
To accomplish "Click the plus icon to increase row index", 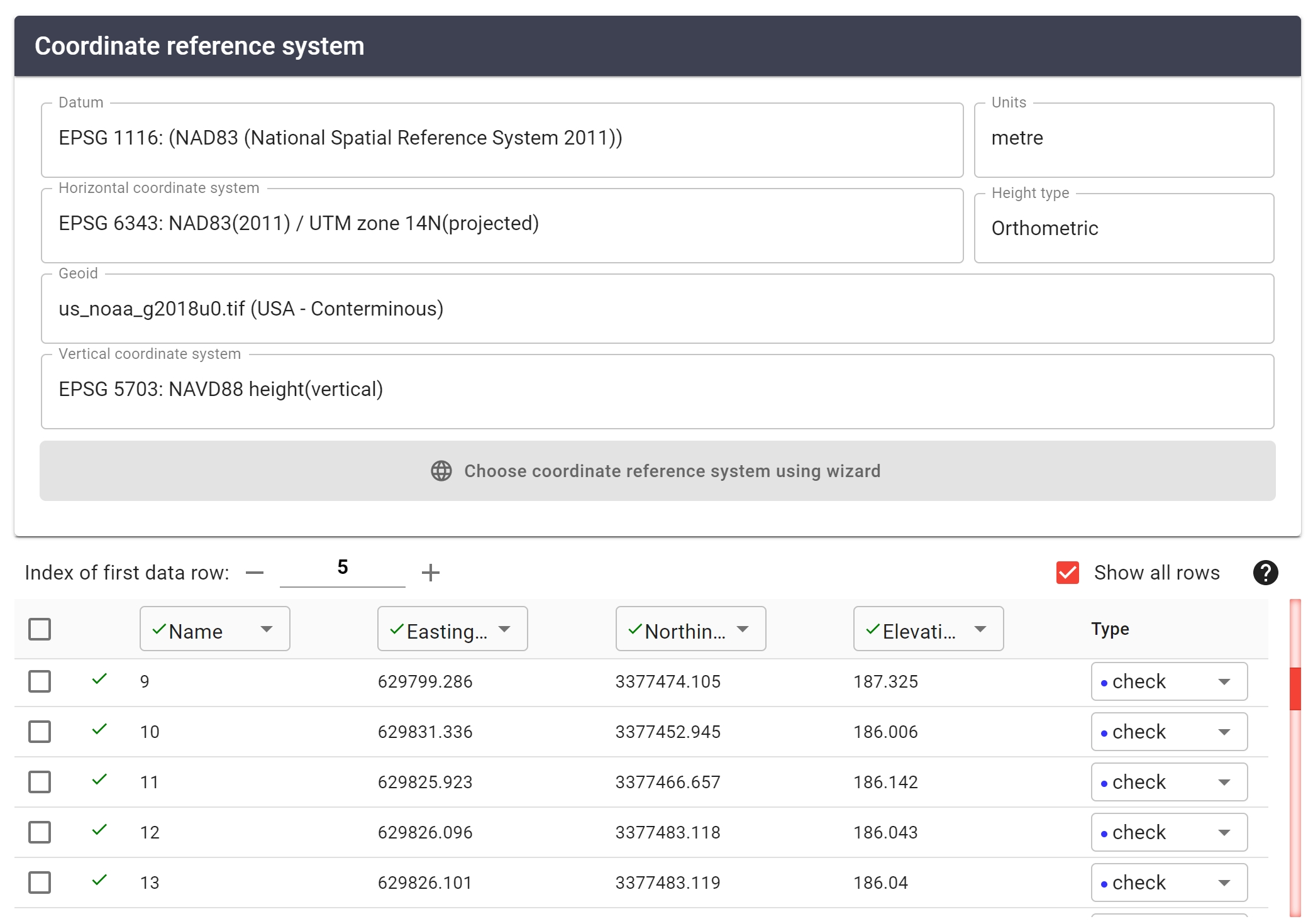I will tap(430, 573).
